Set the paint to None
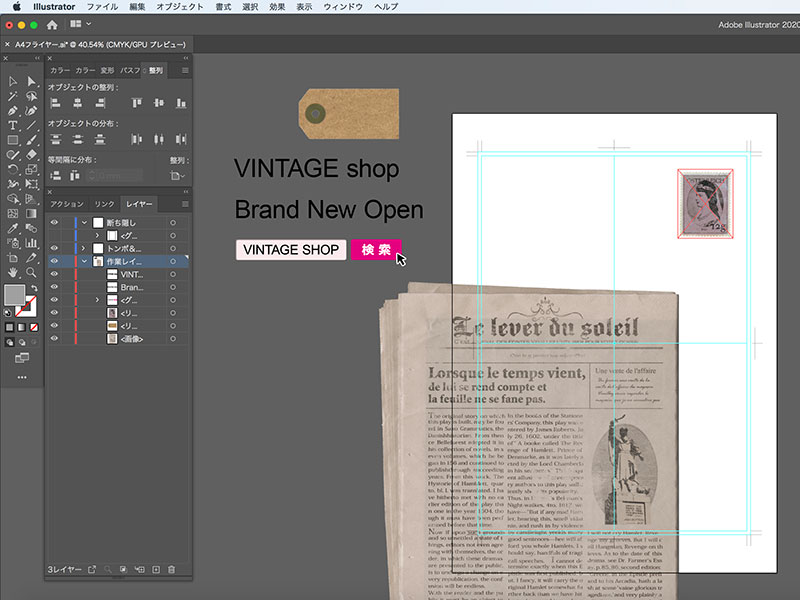Image resolution: width=800 pixels, height=600 pixels. pos(34,327)
